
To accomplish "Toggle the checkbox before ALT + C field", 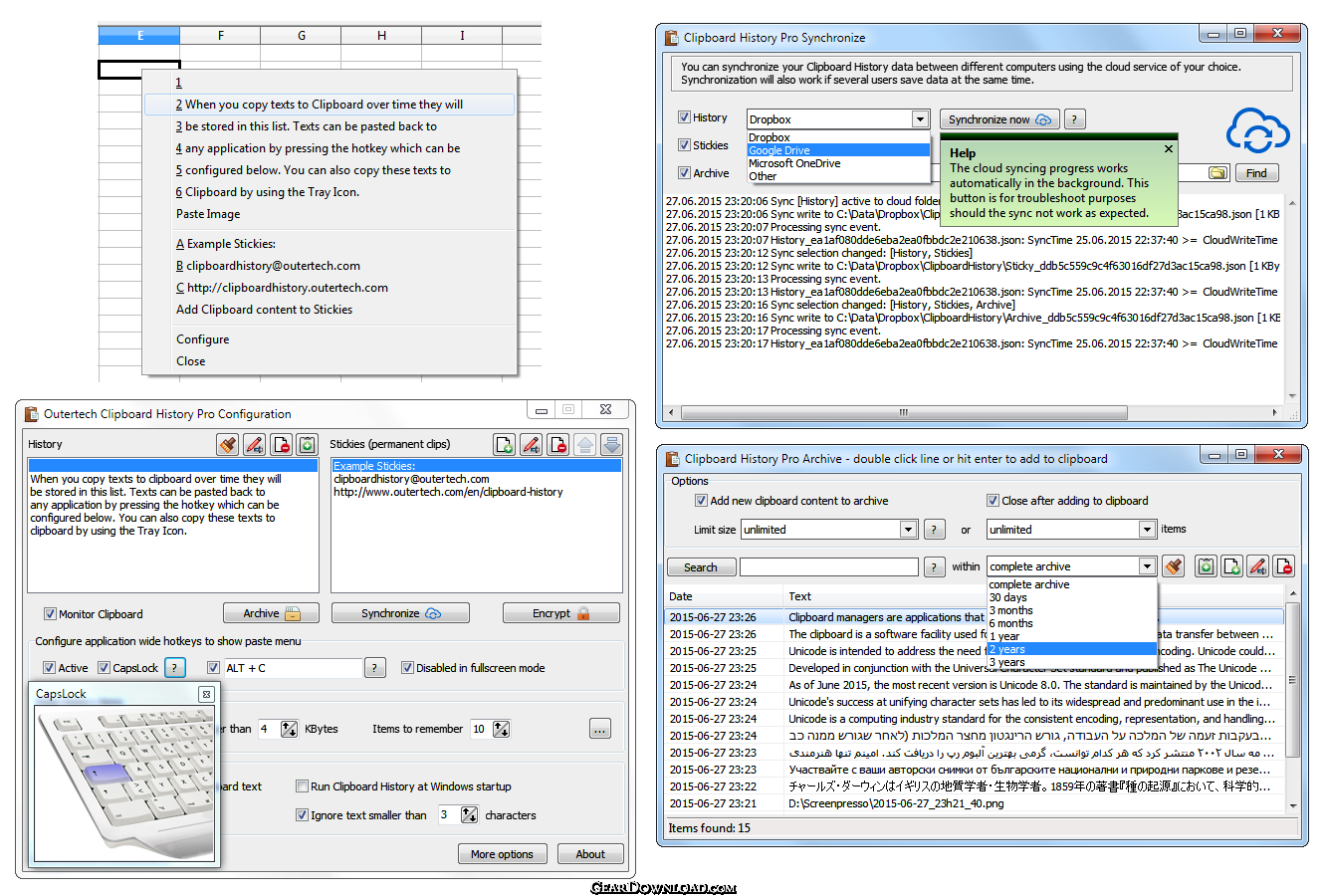I will (x=213, y=668).
